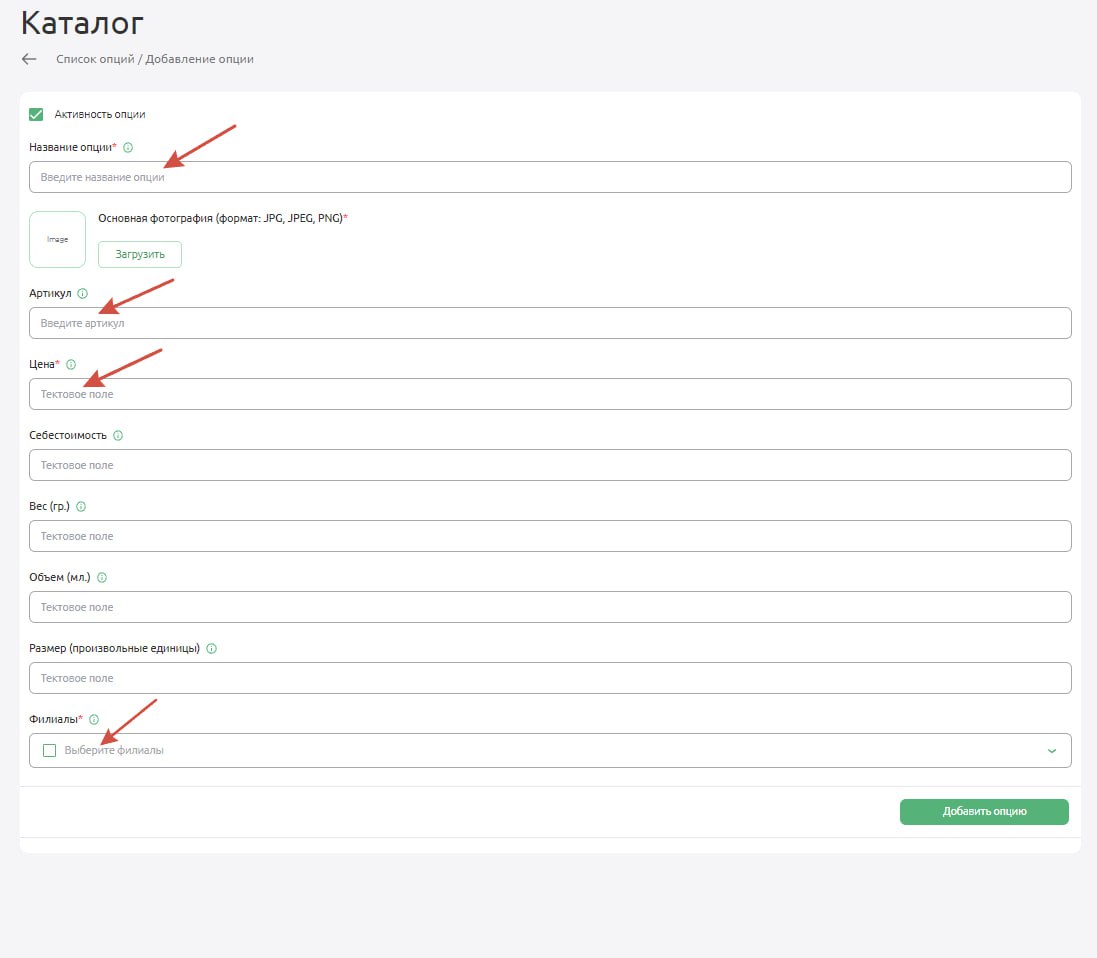Click the Image thumbnail placeholder
1097x958 pixels.
(57, 240)
